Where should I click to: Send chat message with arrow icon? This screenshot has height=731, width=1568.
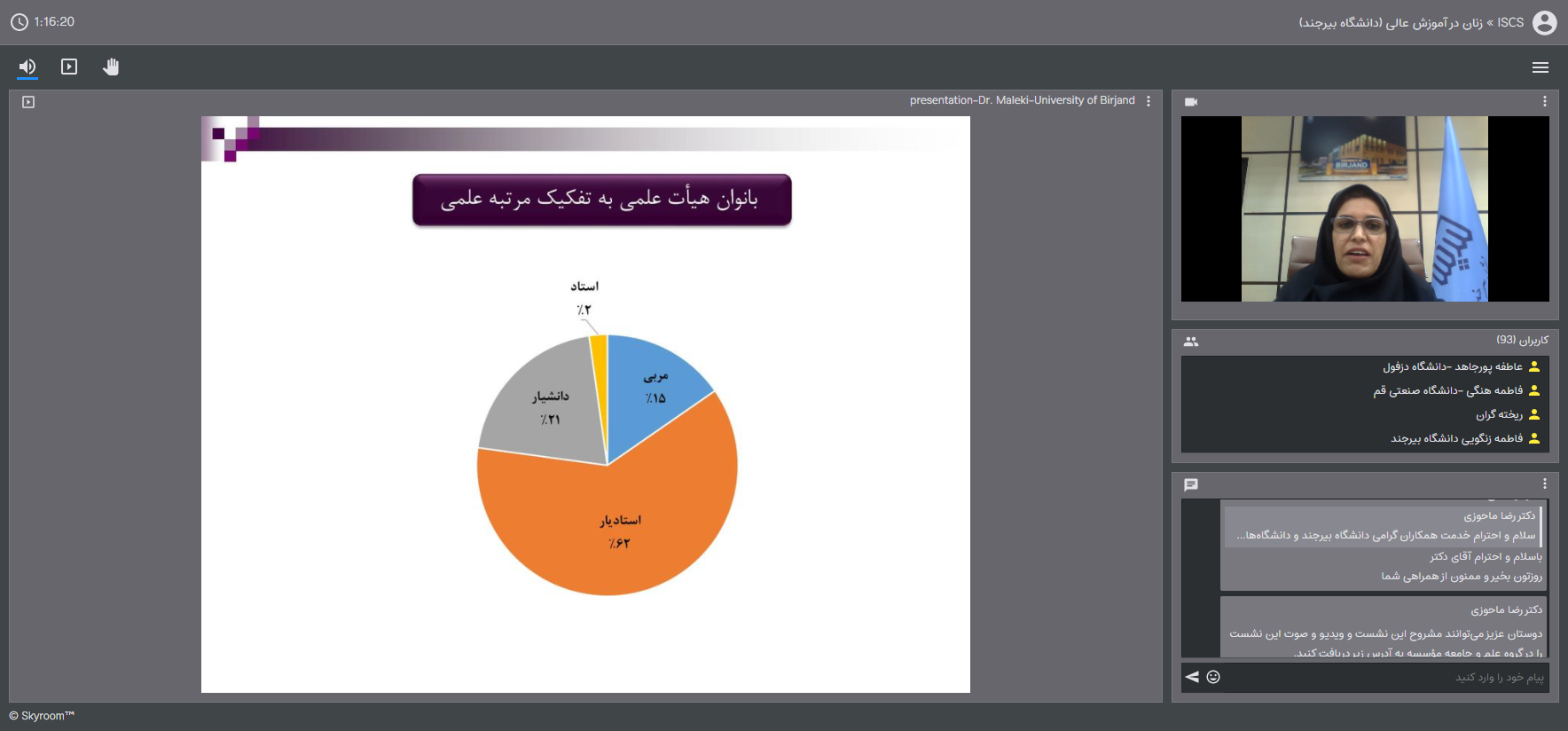[1193, 677]
